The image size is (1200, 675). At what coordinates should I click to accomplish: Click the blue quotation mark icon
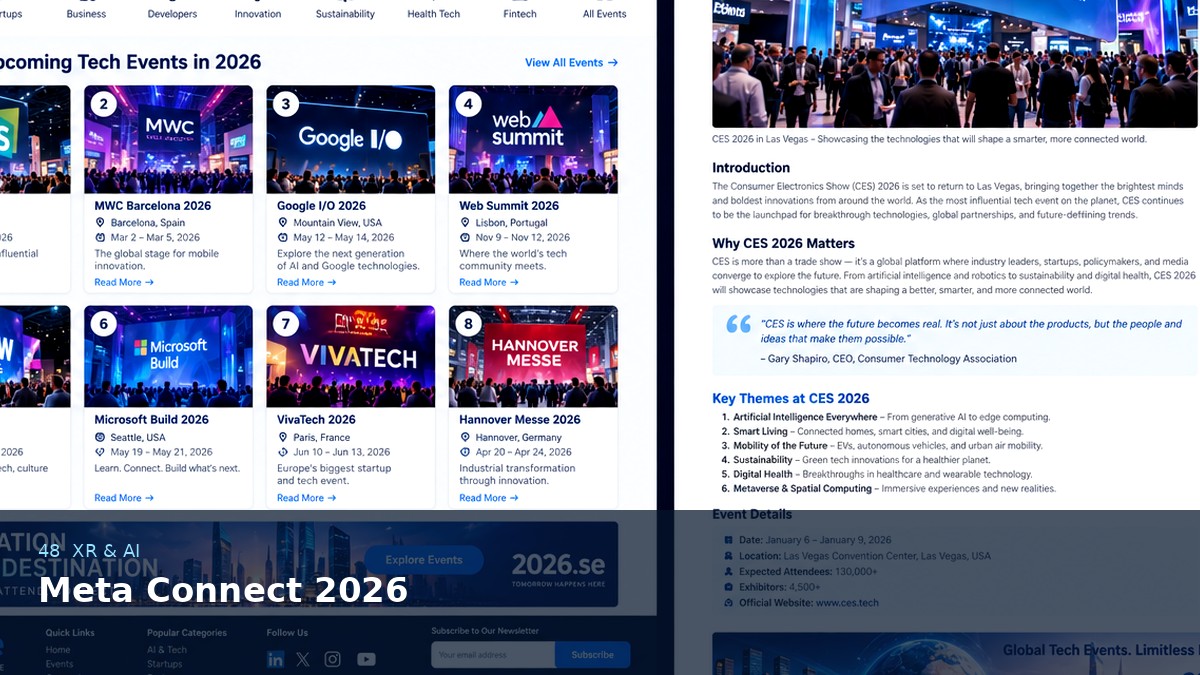pyautogui.click(x=738, y=324)
